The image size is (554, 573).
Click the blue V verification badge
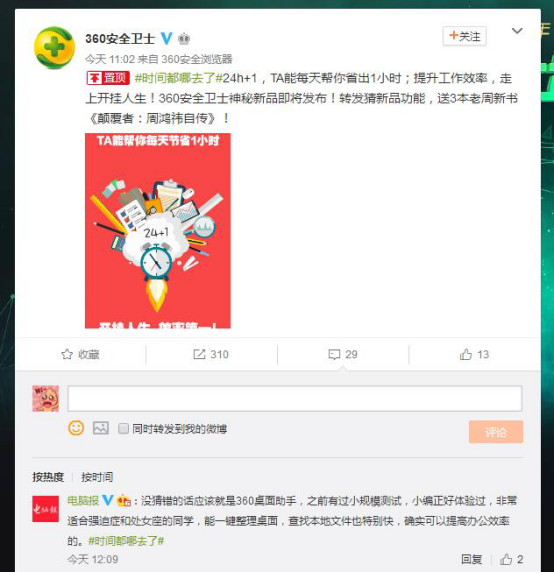(x=167, y=38)
